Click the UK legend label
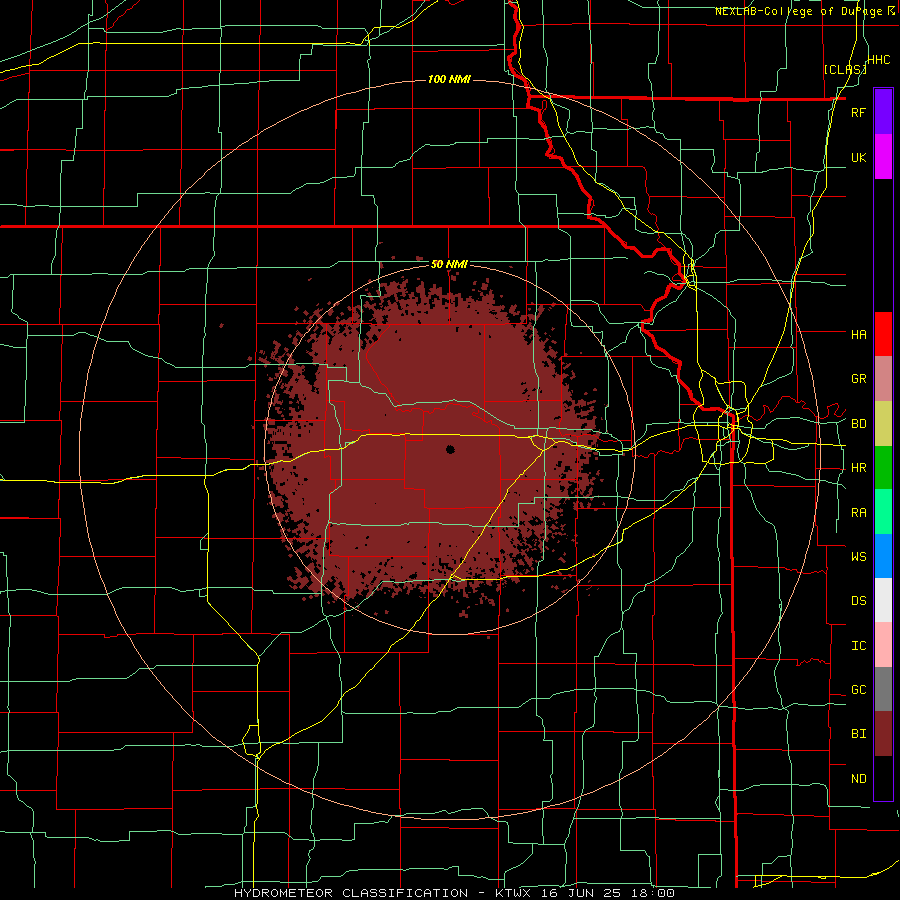 (x=858, y=157)
